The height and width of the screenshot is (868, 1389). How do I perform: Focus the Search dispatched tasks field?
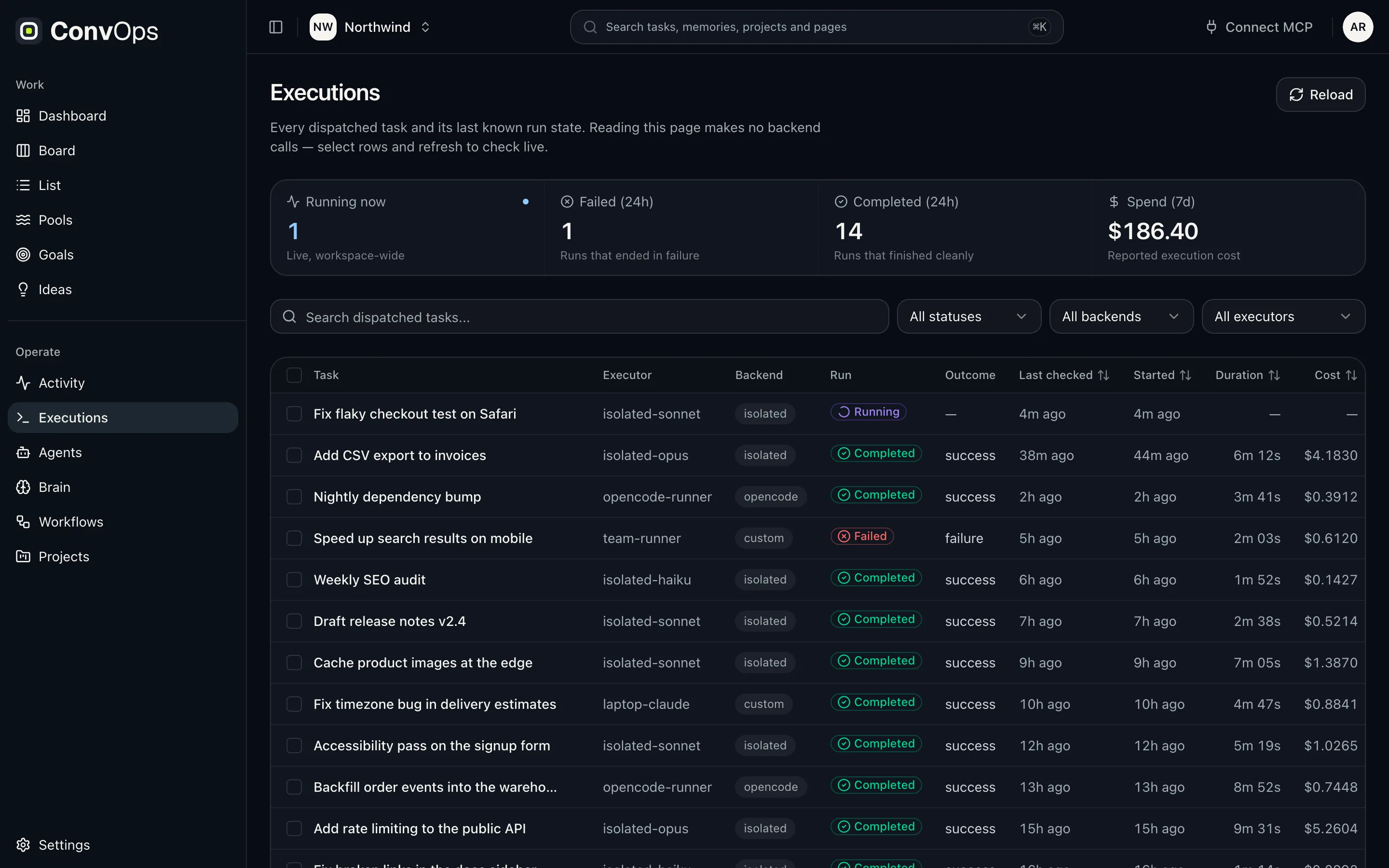coord(579,316)
